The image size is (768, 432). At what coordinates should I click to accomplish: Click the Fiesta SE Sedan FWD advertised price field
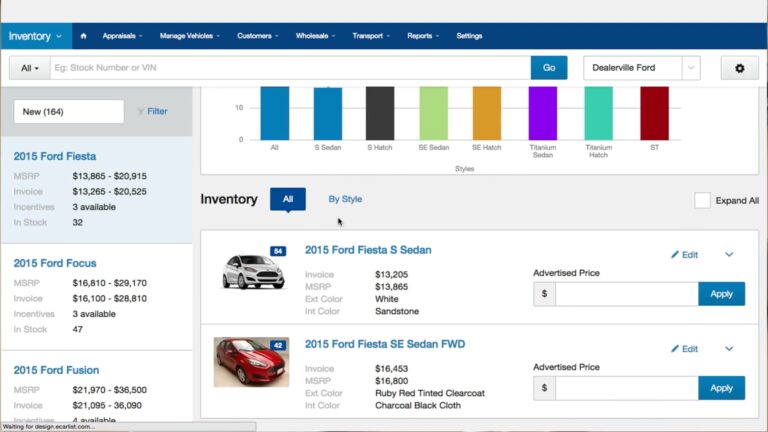click(x=627, y=388)
